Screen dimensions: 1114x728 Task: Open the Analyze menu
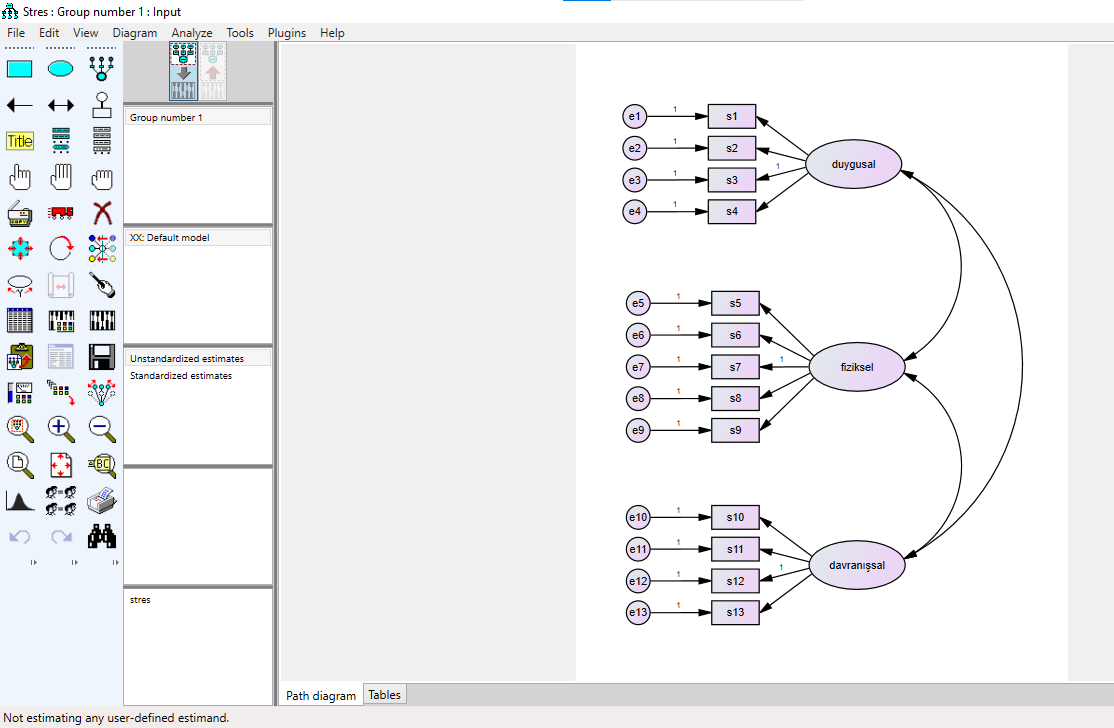click(192, 33)
